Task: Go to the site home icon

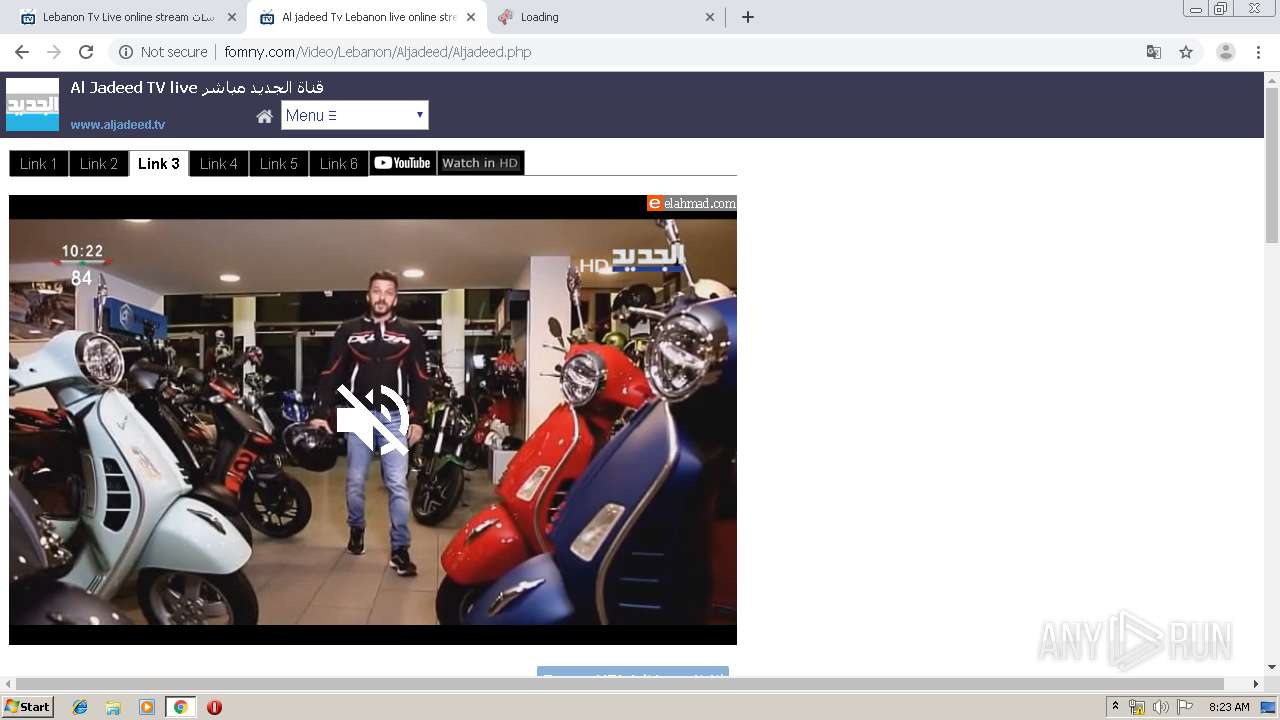Action: tap(264, 116)
